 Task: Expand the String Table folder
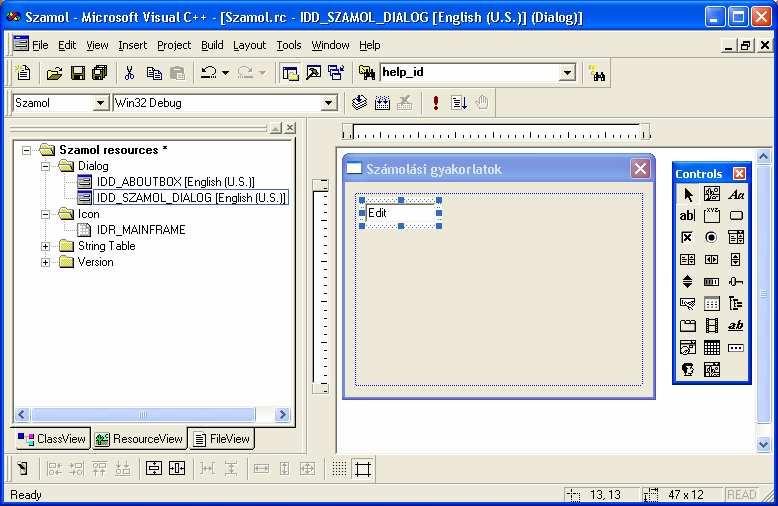(45, 246)
